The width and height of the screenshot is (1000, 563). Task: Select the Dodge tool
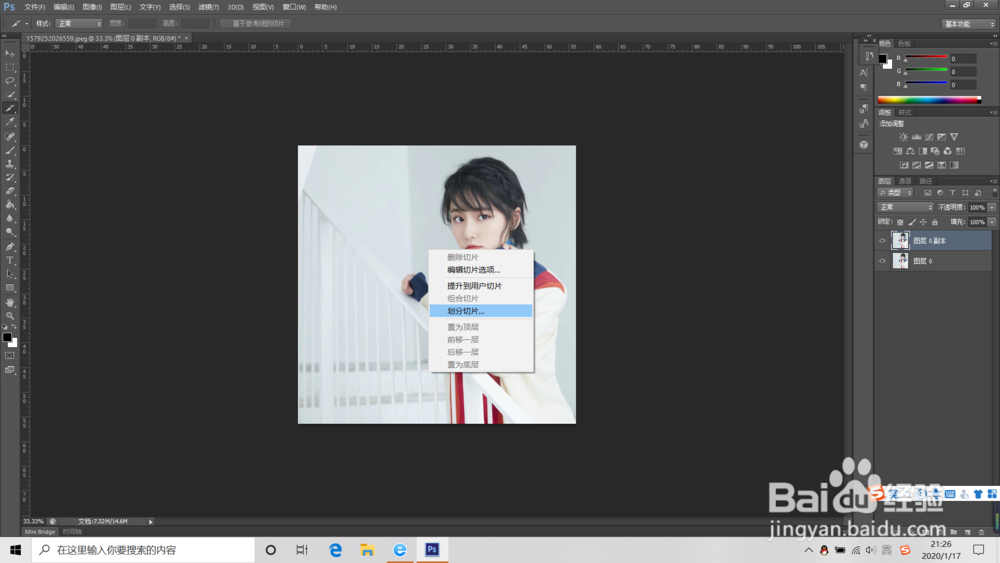click(10, 233)
